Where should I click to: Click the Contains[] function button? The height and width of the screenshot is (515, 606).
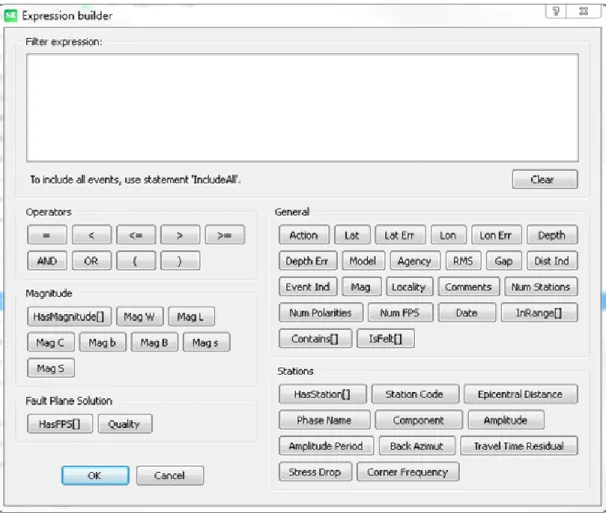(x=315, y=338)
